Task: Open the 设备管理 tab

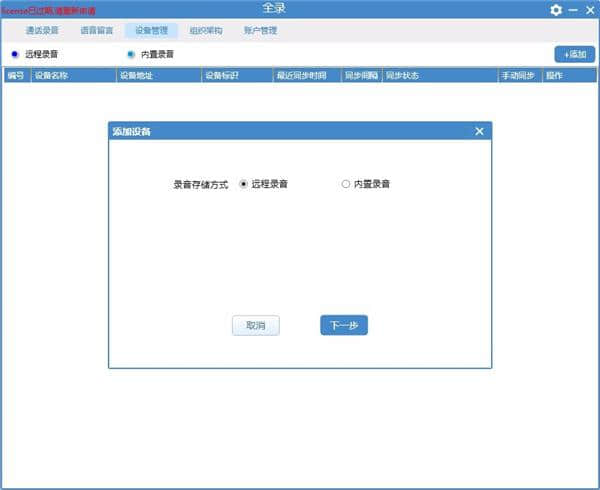Action: (x=152, y=31)
